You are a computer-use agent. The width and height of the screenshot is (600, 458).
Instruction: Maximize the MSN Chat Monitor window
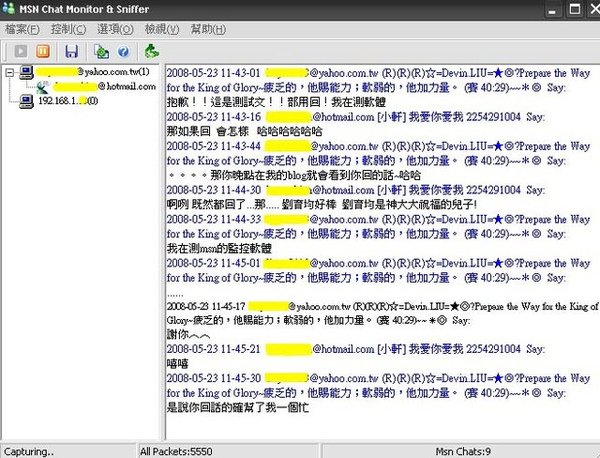tap(575, 9)
